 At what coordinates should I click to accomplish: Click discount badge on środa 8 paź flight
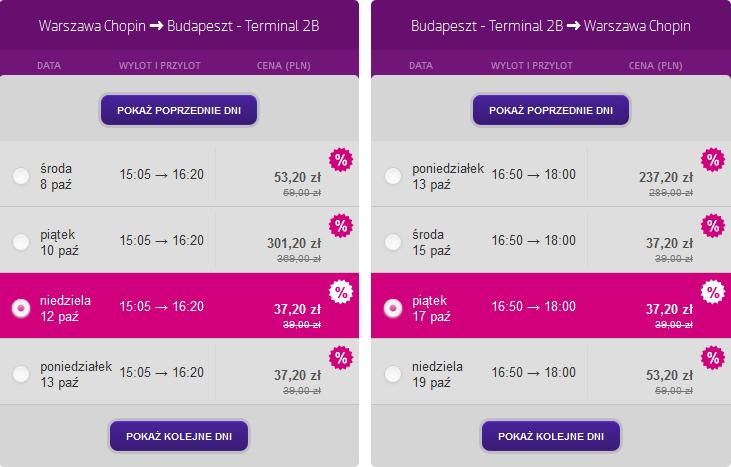point(341,160)
